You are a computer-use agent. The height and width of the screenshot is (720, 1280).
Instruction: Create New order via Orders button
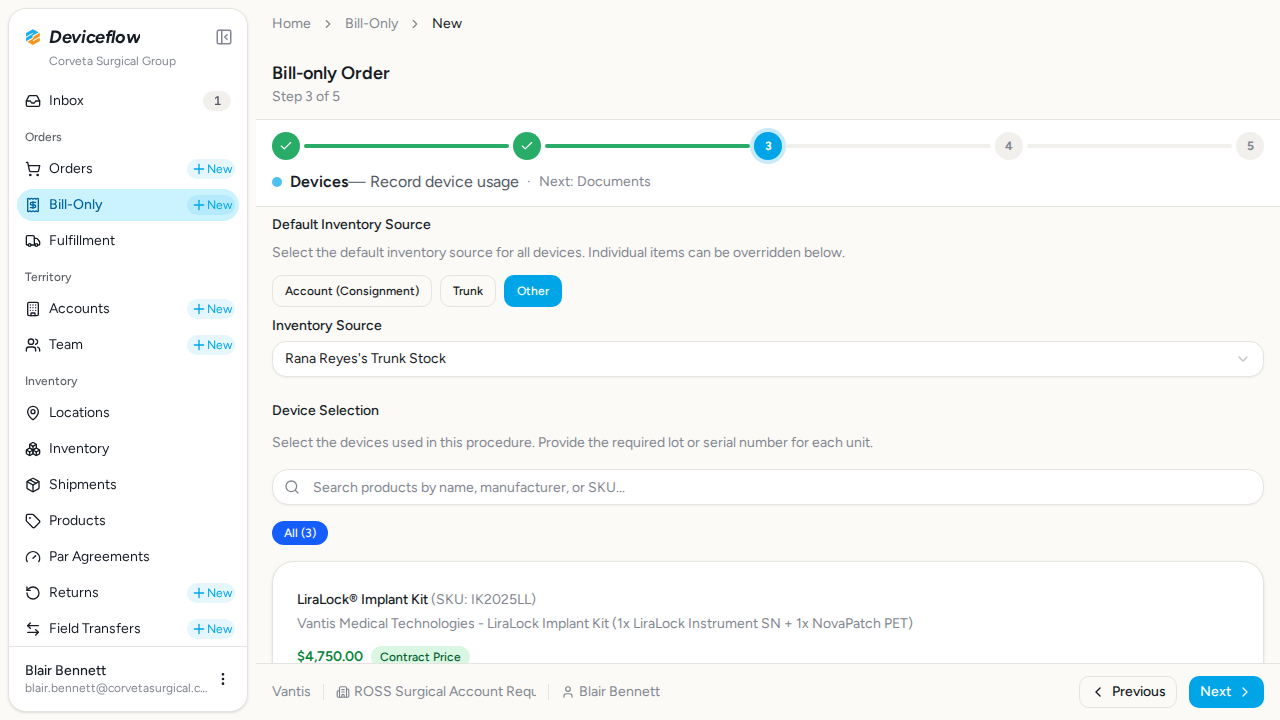click(x=211, y=169)
